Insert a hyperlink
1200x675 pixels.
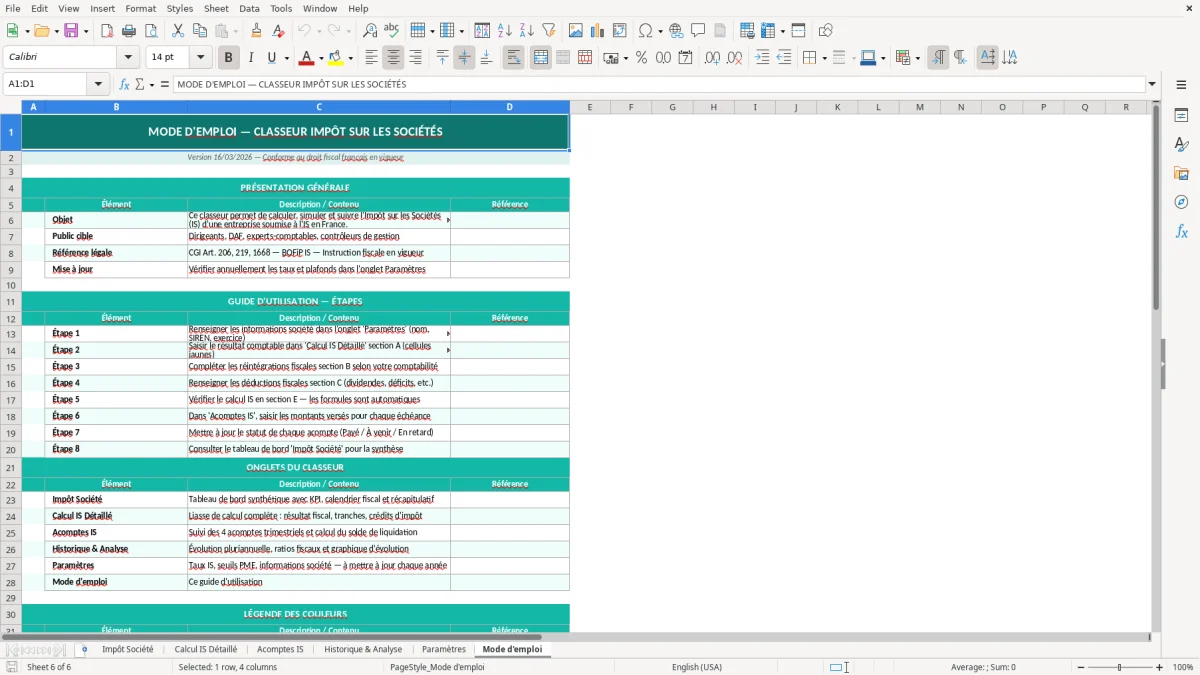click(x=676, y=31)
